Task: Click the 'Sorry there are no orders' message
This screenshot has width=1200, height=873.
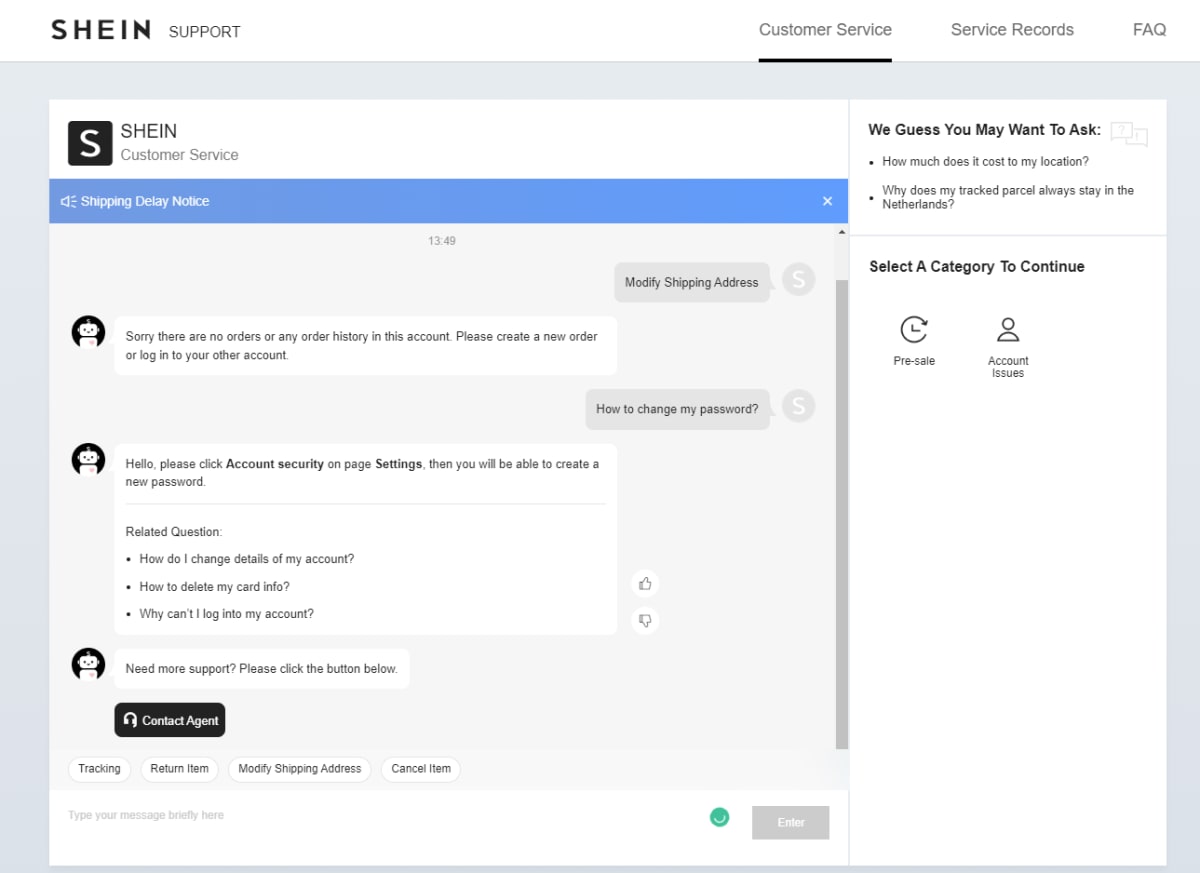Action: pyautogui.click(x=365, y=346)
